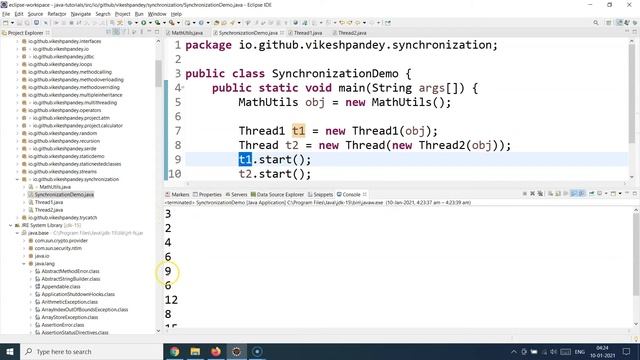Click the Windows Start button
The image size is (640, 360).
10,351
